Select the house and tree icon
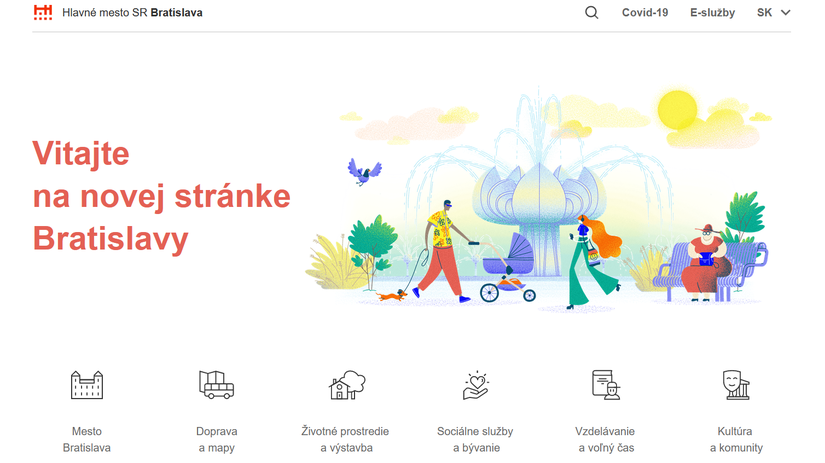Screen dimensions: 825x463 pos(347,385)
